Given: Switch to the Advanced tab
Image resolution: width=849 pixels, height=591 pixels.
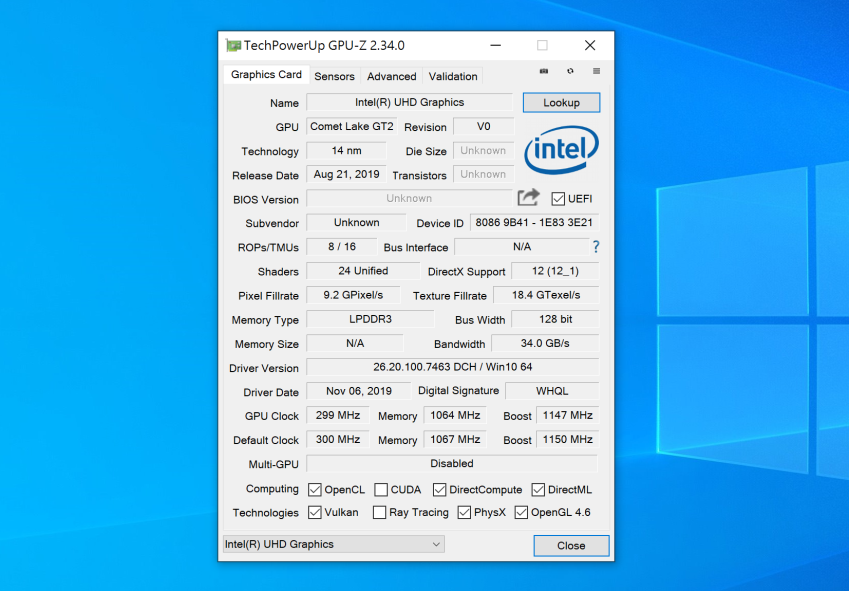Looking at the screenshot, I should pos(391,76).
